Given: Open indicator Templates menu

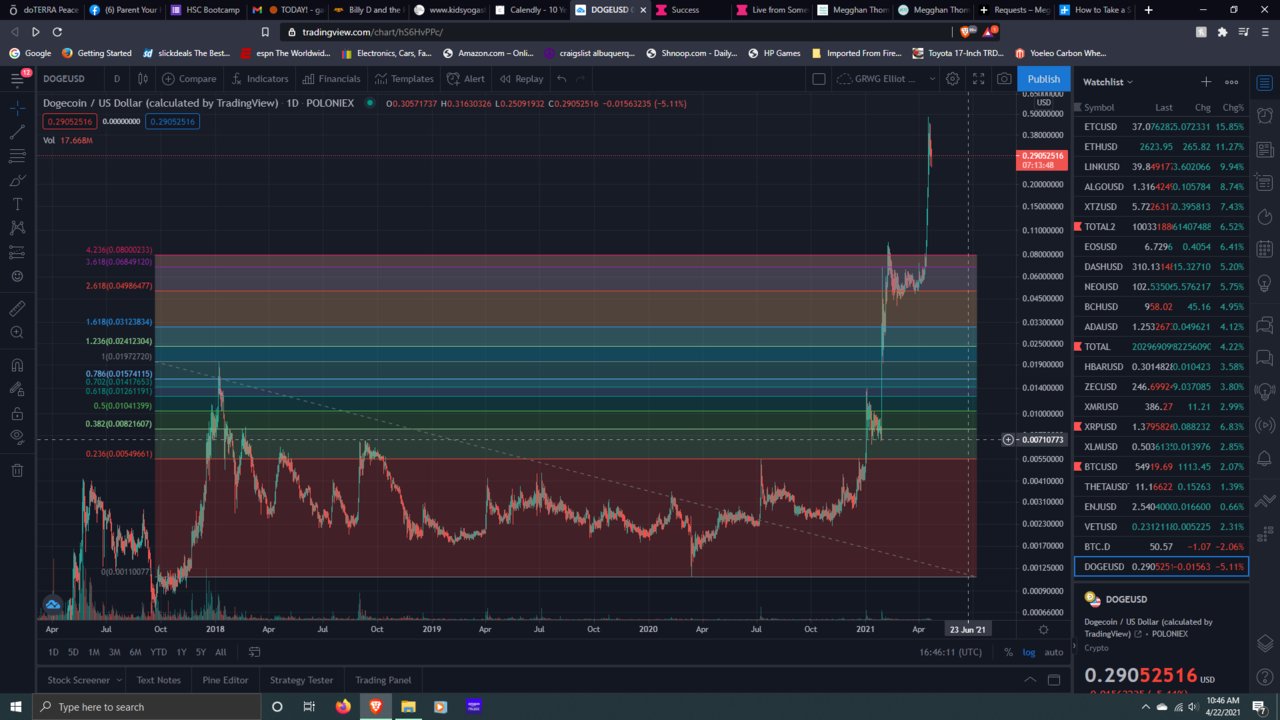Looking at the screenshot, I should [x=404, y=79].
